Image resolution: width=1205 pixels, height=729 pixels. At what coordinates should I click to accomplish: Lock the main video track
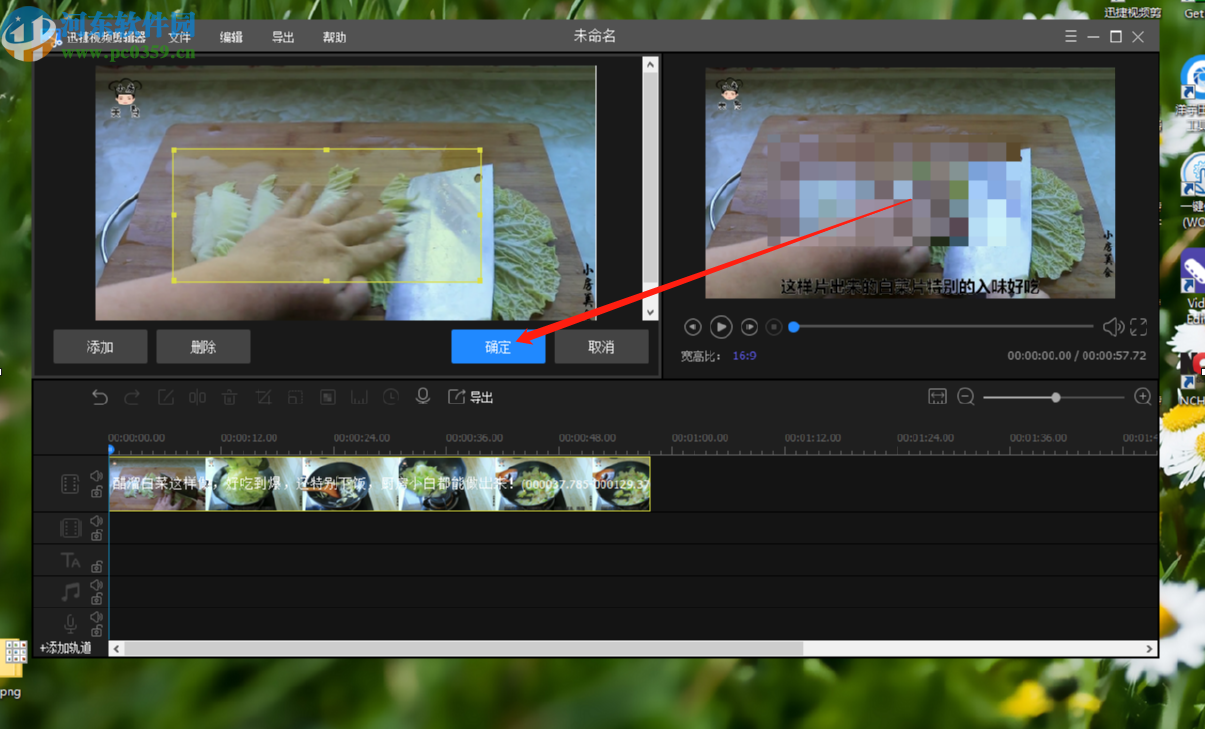[x=97, y=491]
